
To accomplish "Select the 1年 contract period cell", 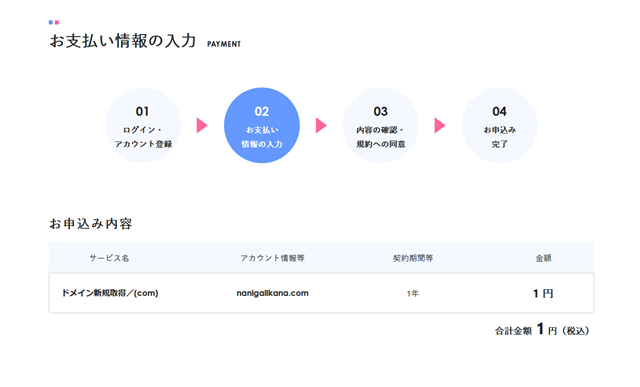I will (413, 294).
